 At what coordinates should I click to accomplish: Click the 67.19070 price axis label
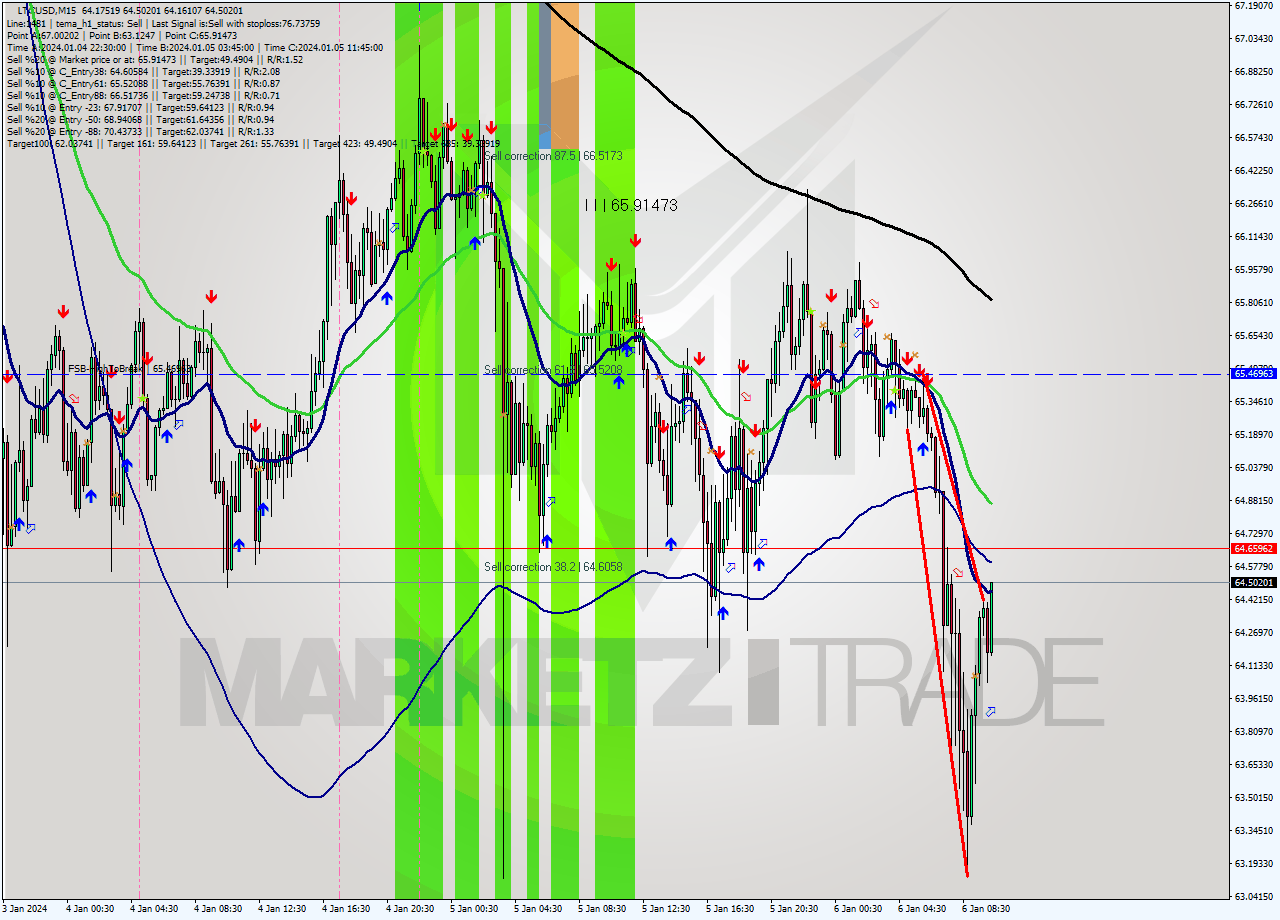[1254, 6]
